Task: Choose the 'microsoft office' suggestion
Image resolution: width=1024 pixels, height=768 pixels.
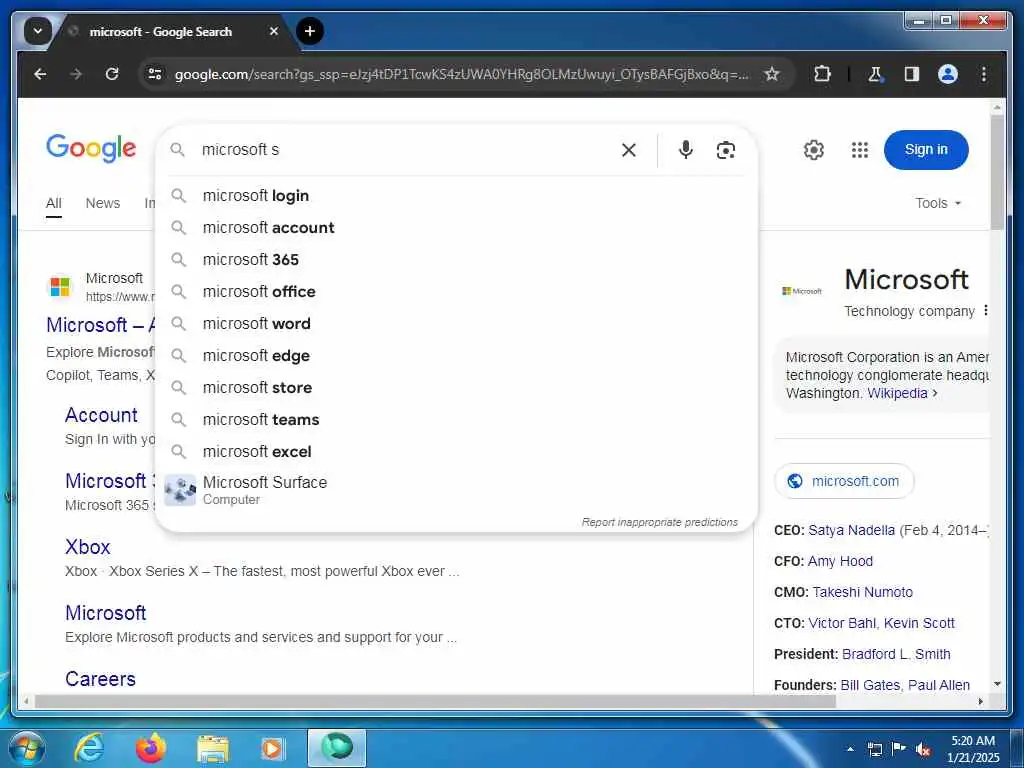Action: pos(456,292)
